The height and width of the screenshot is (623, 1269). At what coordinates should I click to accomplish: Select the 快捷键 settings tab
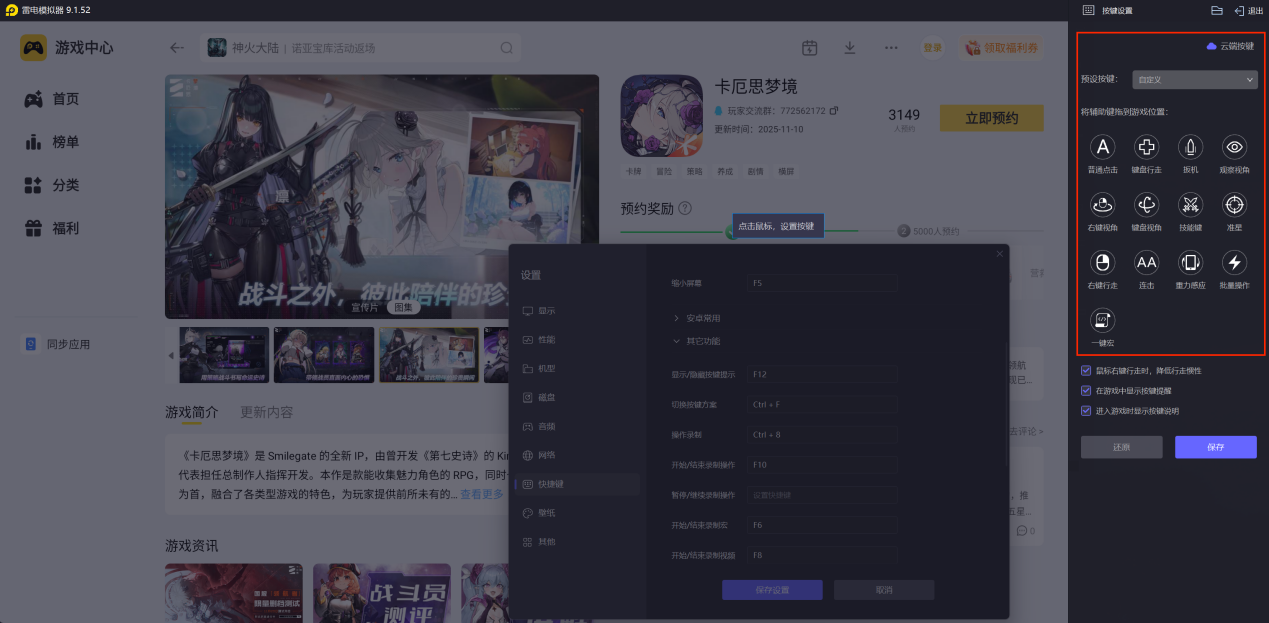tap(577, 484)
